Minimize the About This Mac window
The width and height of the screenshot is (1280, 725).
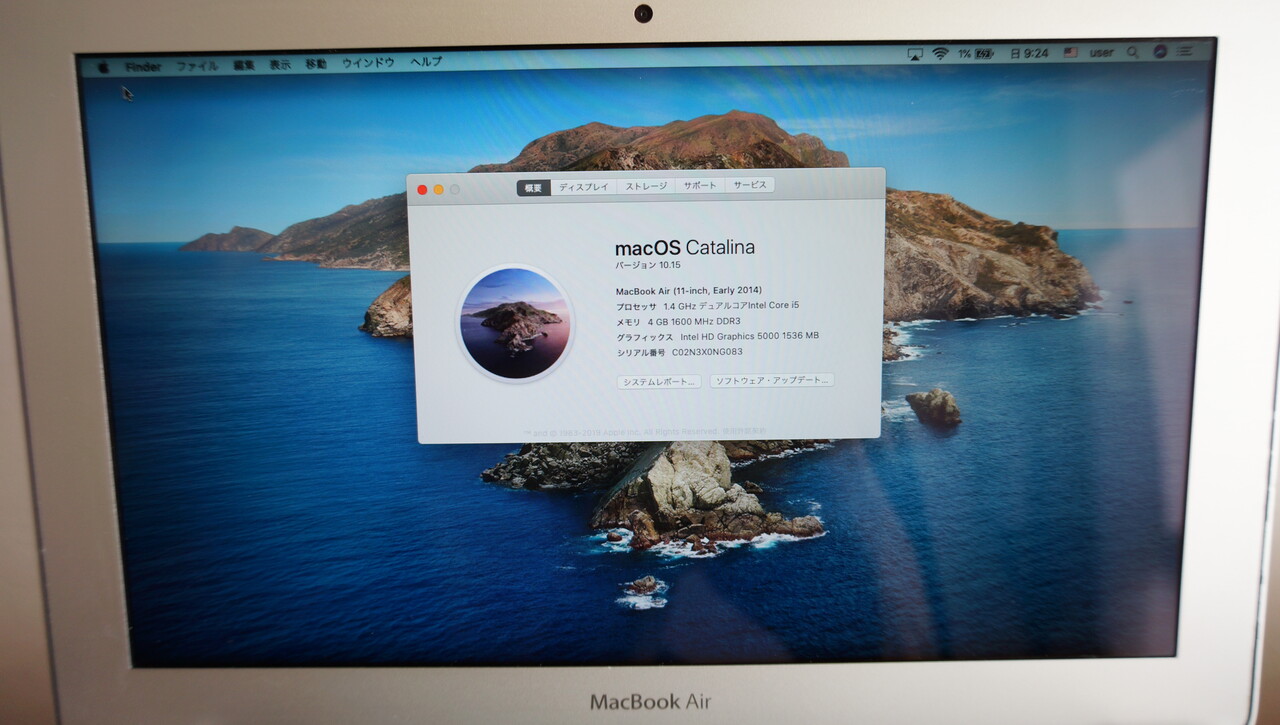coord(438,189)
